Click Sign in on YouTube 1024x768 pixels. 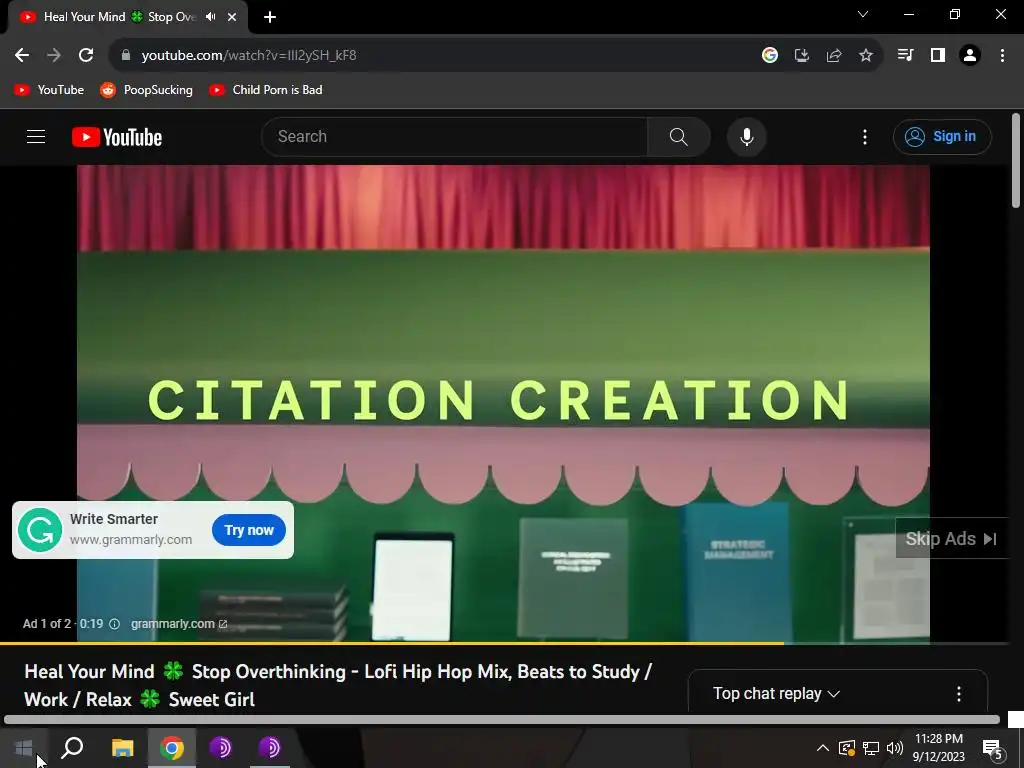pyautogui.click(x=942, y=137)
